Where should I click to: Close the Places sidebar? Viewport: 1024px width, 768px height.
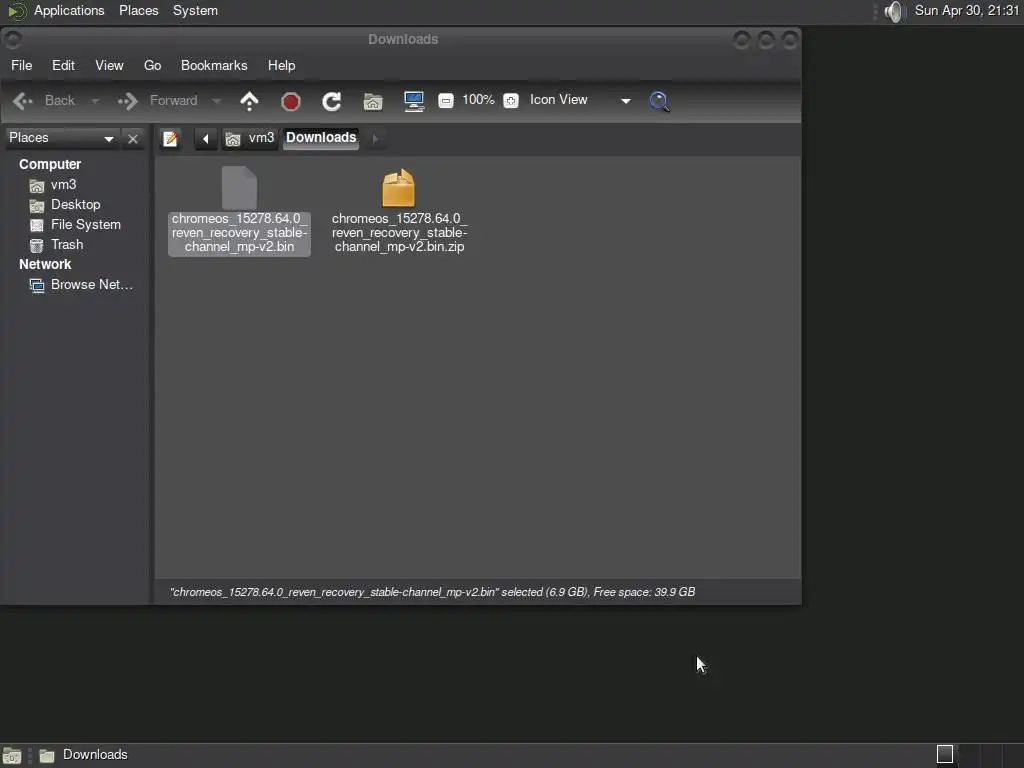pyautogui.click(x=133, y=138)
